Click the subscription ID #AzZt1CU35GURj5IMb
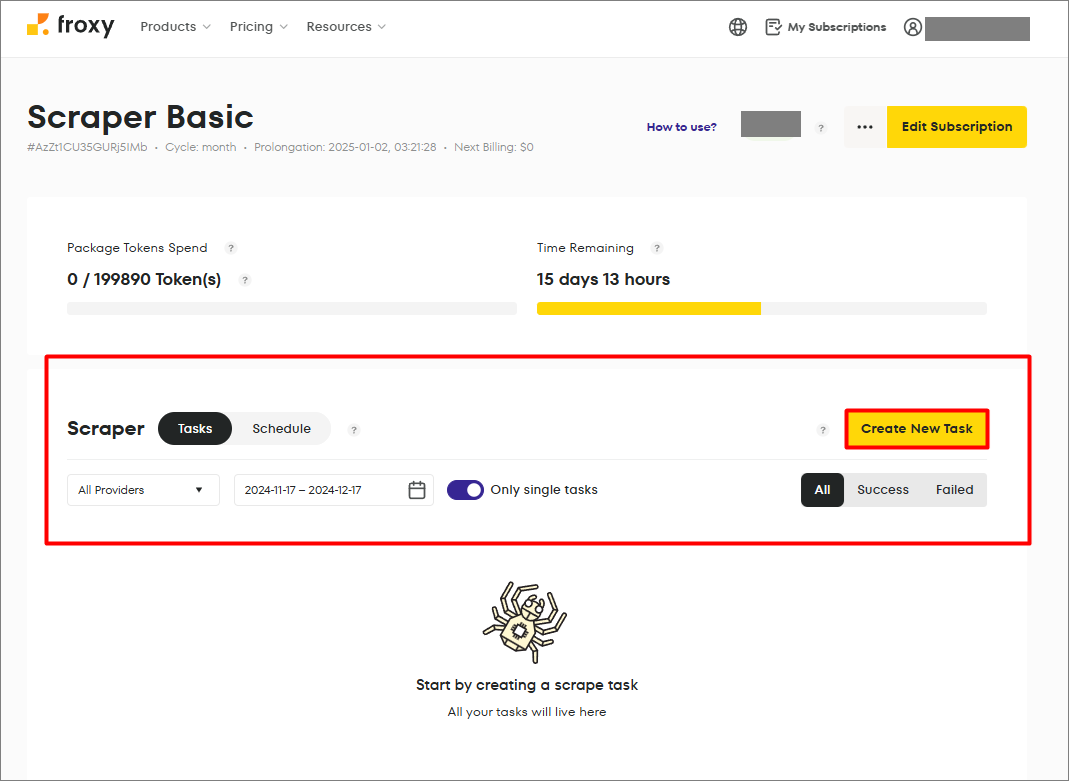This screenshot has width=1069, height=781. (x=87, y=147)
